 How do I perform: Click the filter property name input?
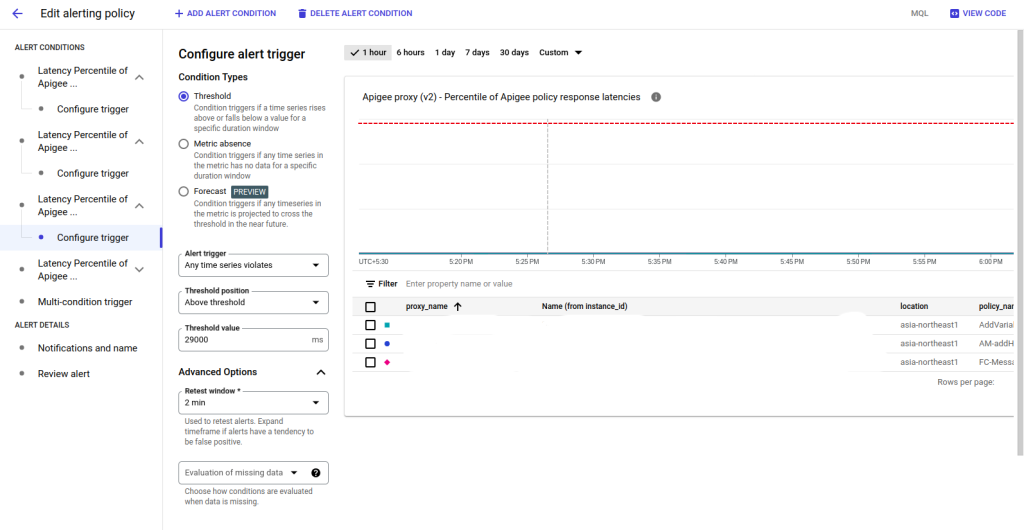[x=459, y=284]
